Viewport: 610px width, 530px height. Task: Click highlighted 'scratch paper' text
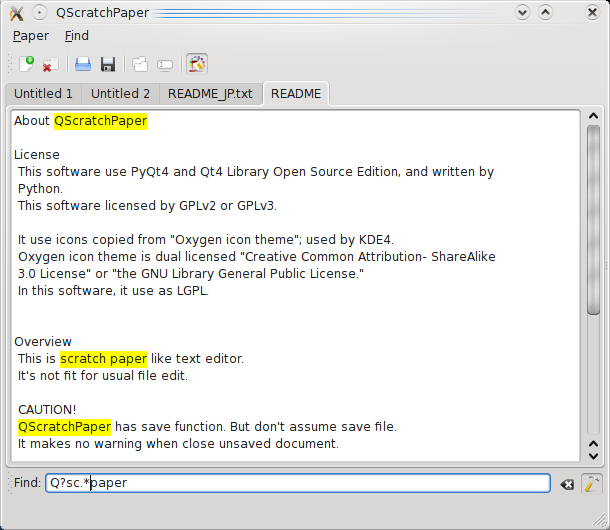tap(103, 359)
